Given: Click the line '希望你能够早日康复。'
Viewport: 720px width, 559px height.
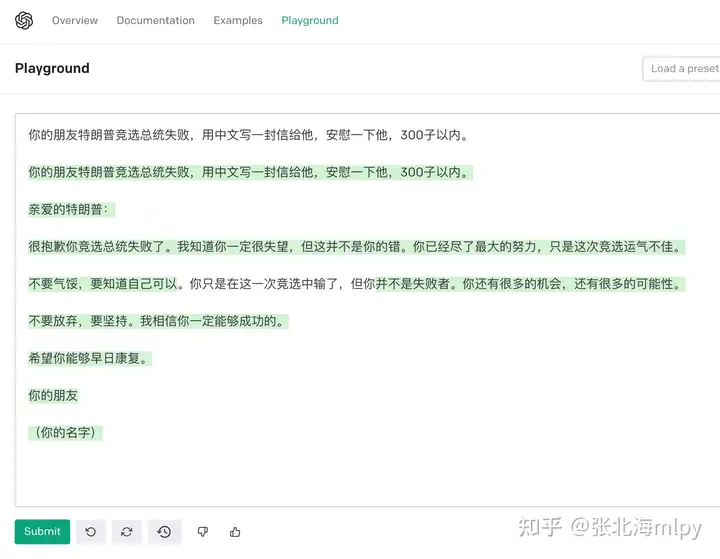Looking at the screenshot, I should coord(90,358).
